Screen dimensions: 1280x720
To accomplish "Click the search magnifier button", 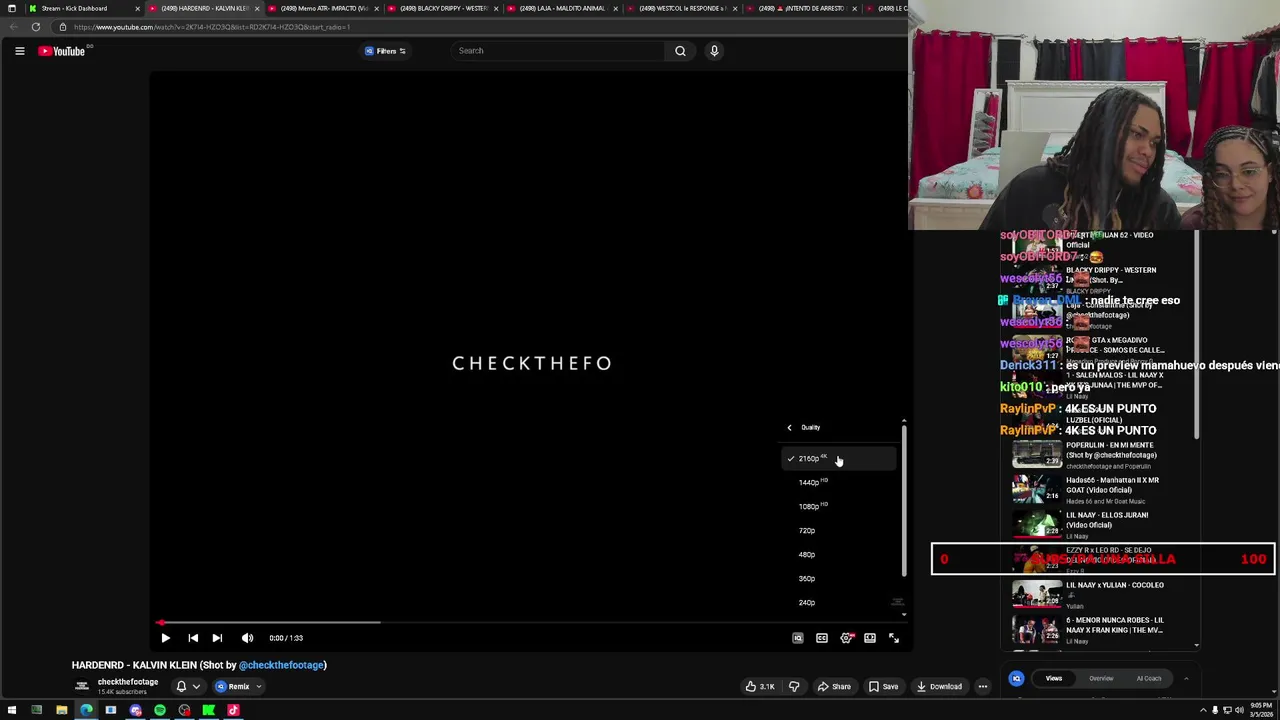I will (680, 51).
